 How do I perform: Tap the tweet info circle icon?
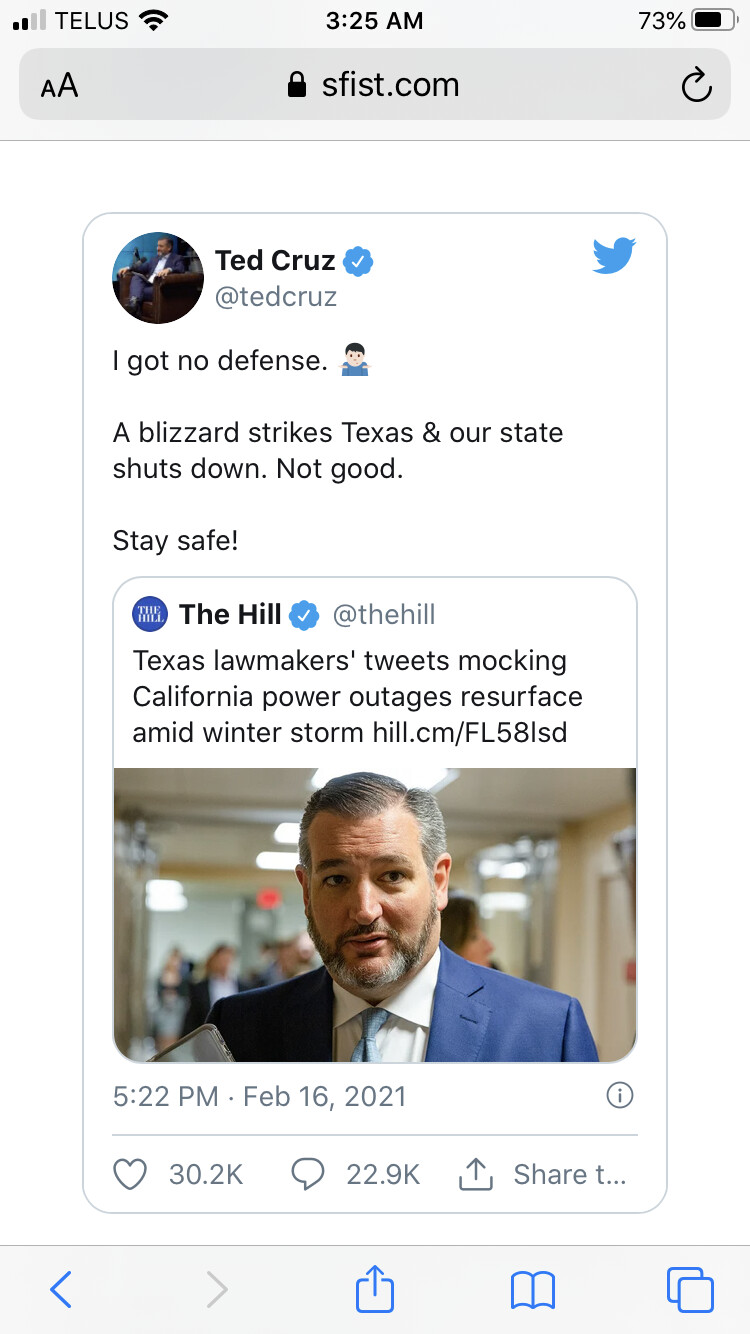click(x=620, y=1096)
